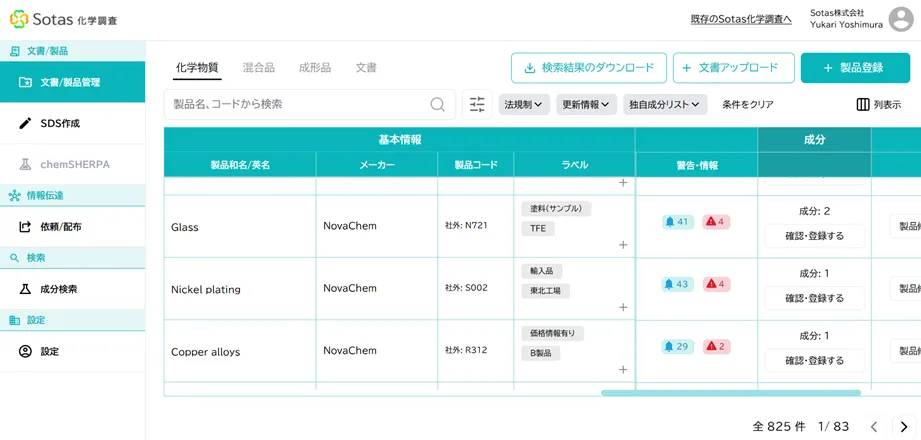Click the 成分 column group header
Screen dimensions: 921x440
pos(814,140)
